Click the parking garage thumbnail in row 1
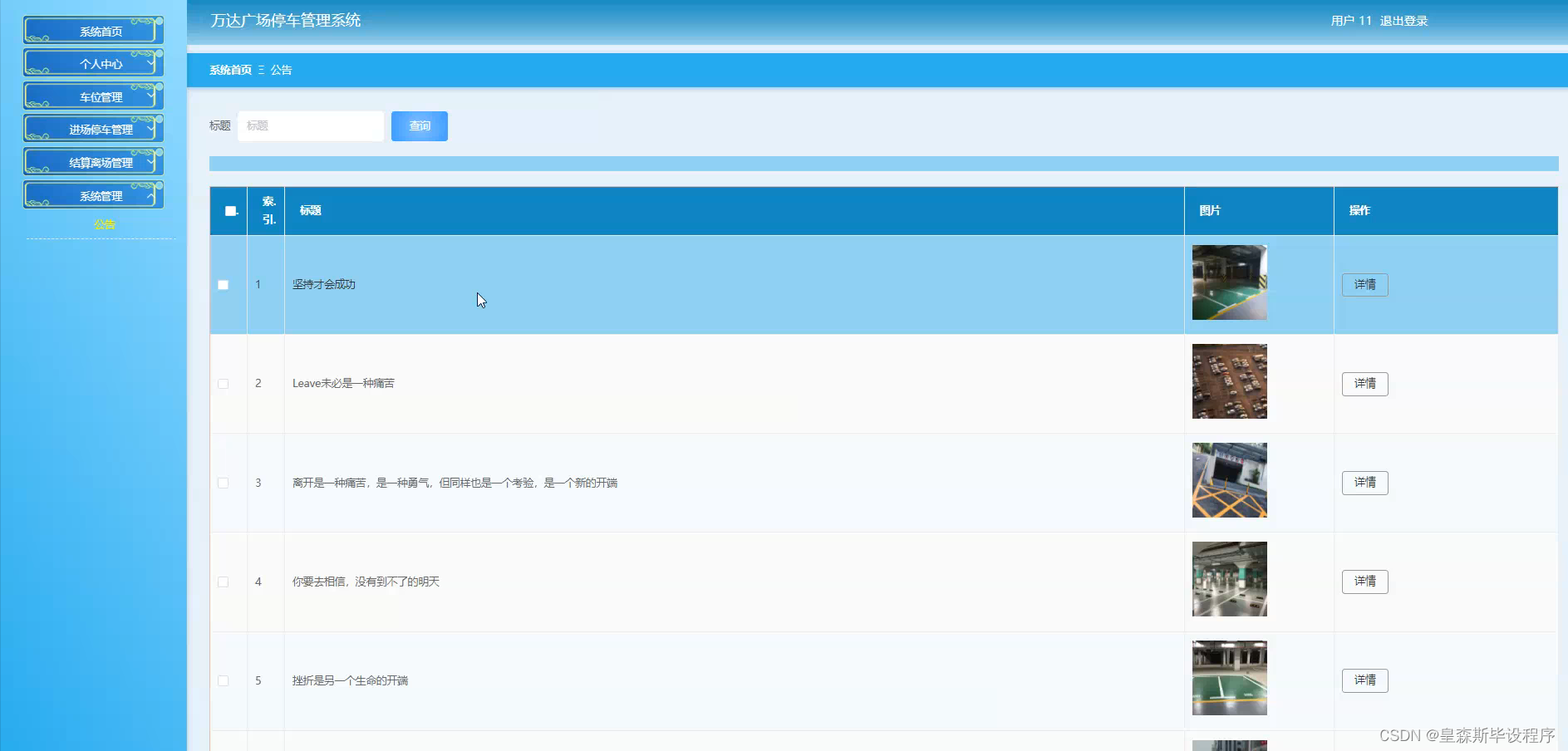 tap(1230, 282)
